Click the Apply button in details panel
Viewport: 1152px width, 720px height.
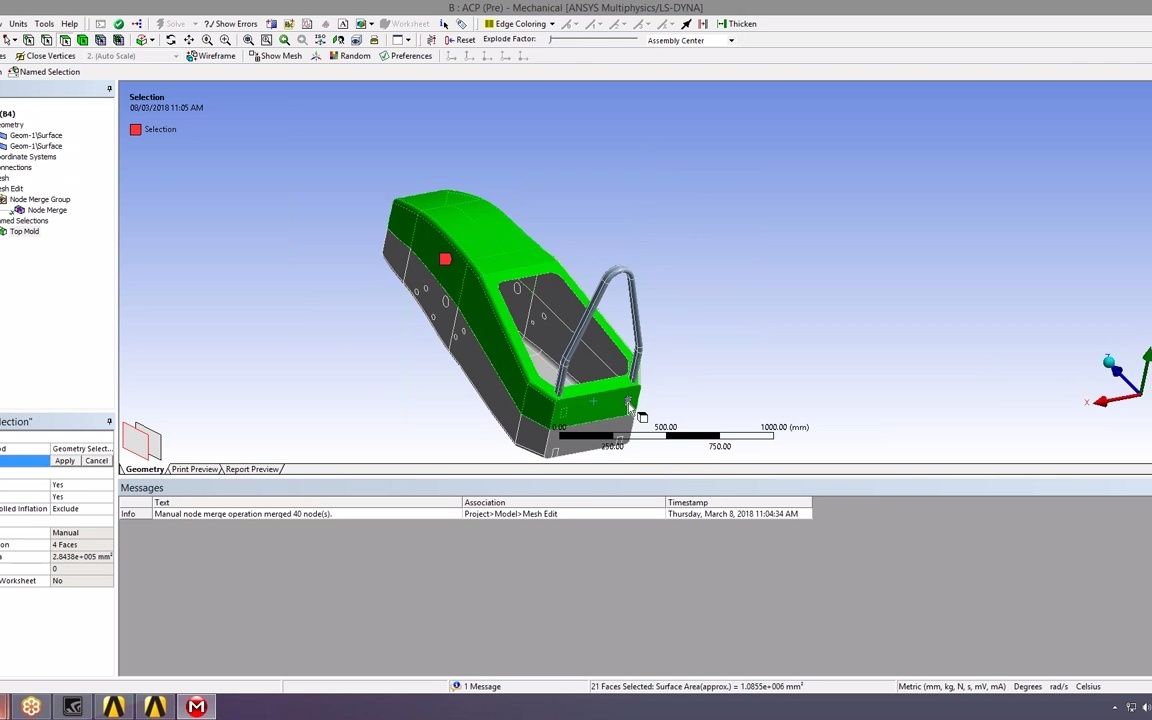(64, 461)
